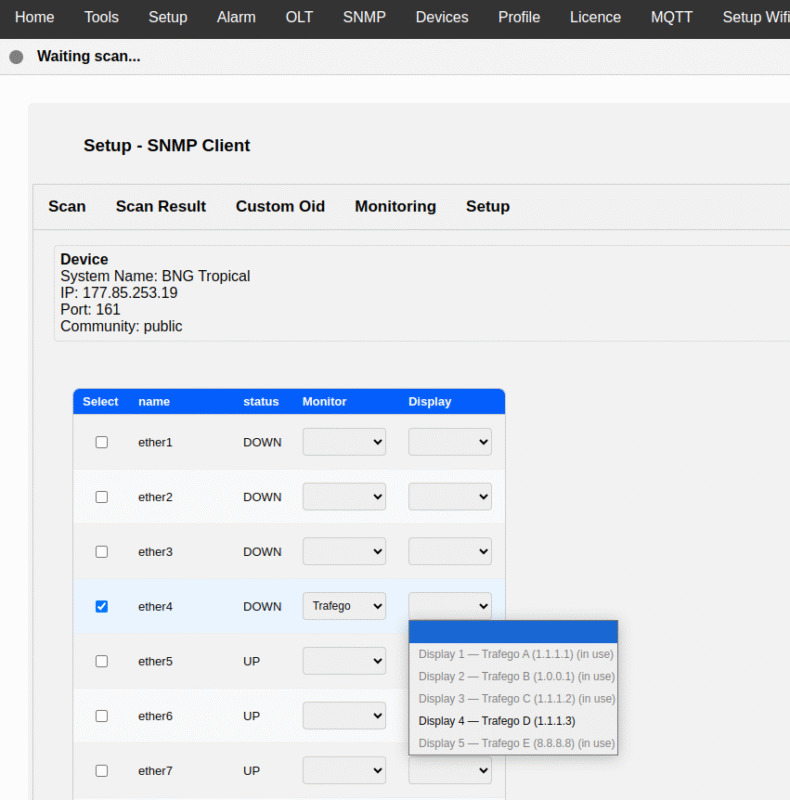Image resolution: width=790 pixels, height=800 pixels.
Task: Click the Scan tab
Action: coord(67,206)
